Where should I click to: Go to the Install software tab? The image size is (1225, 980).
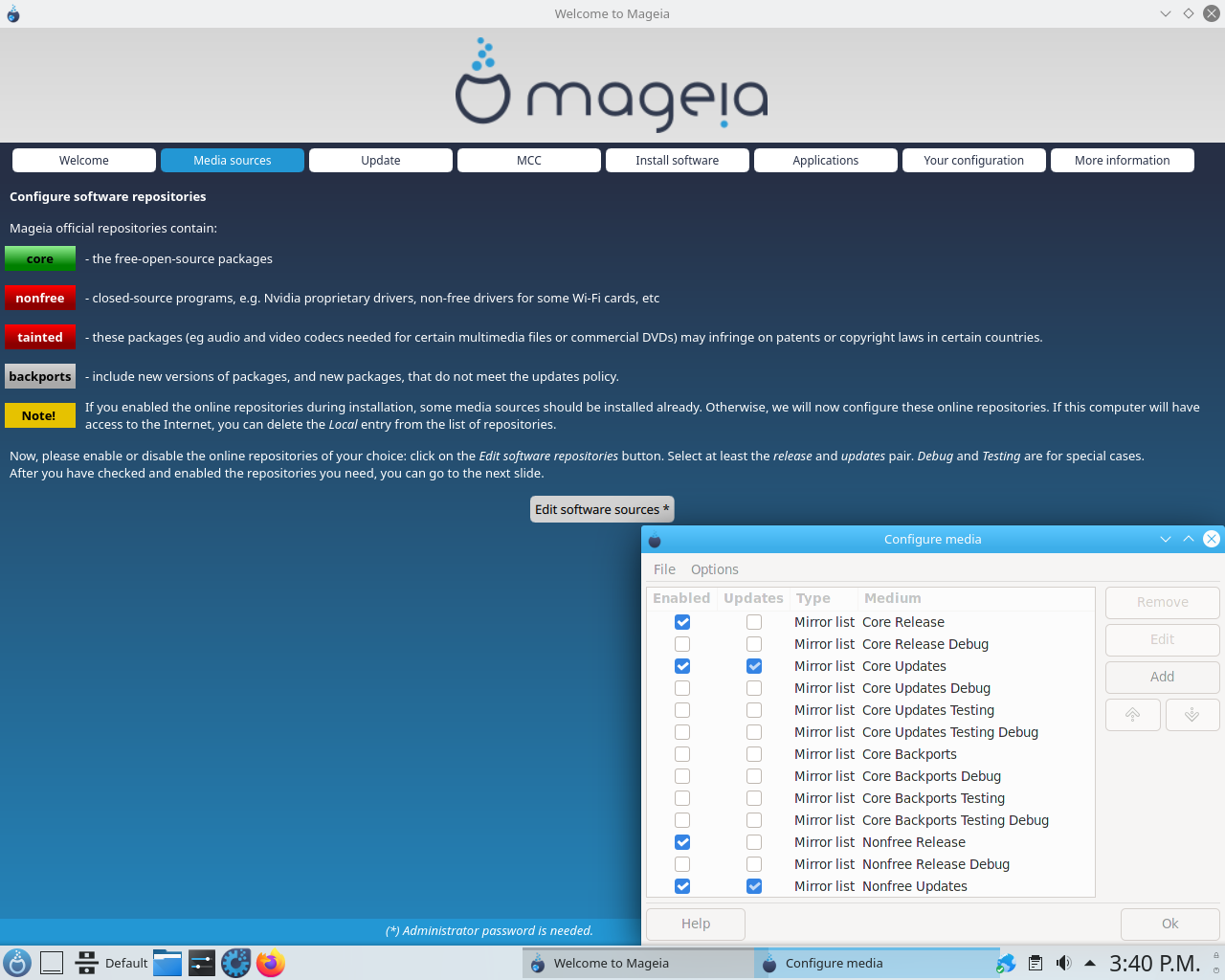pos(678,161)
